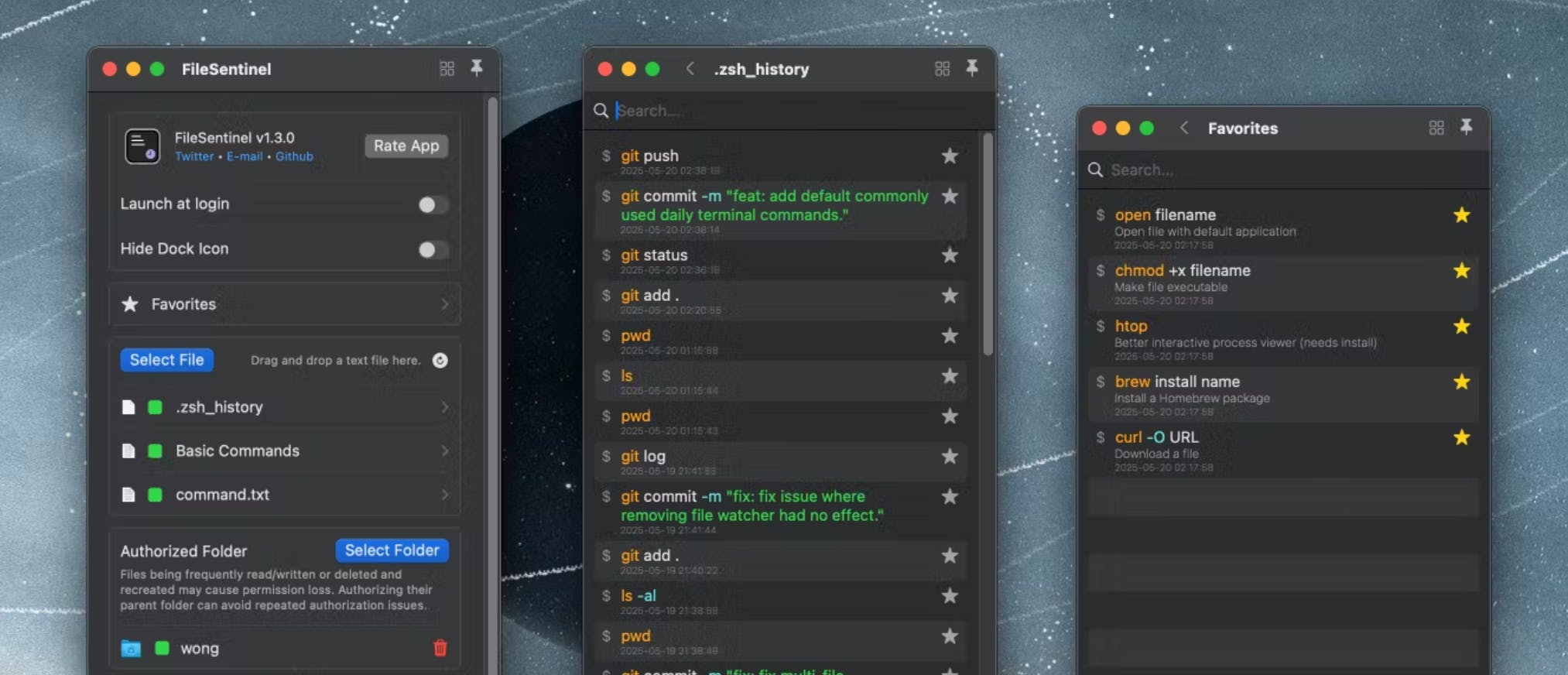This screenshot has width=1568, height=675.
Task: Open the Github link
Action: (294, 156)
